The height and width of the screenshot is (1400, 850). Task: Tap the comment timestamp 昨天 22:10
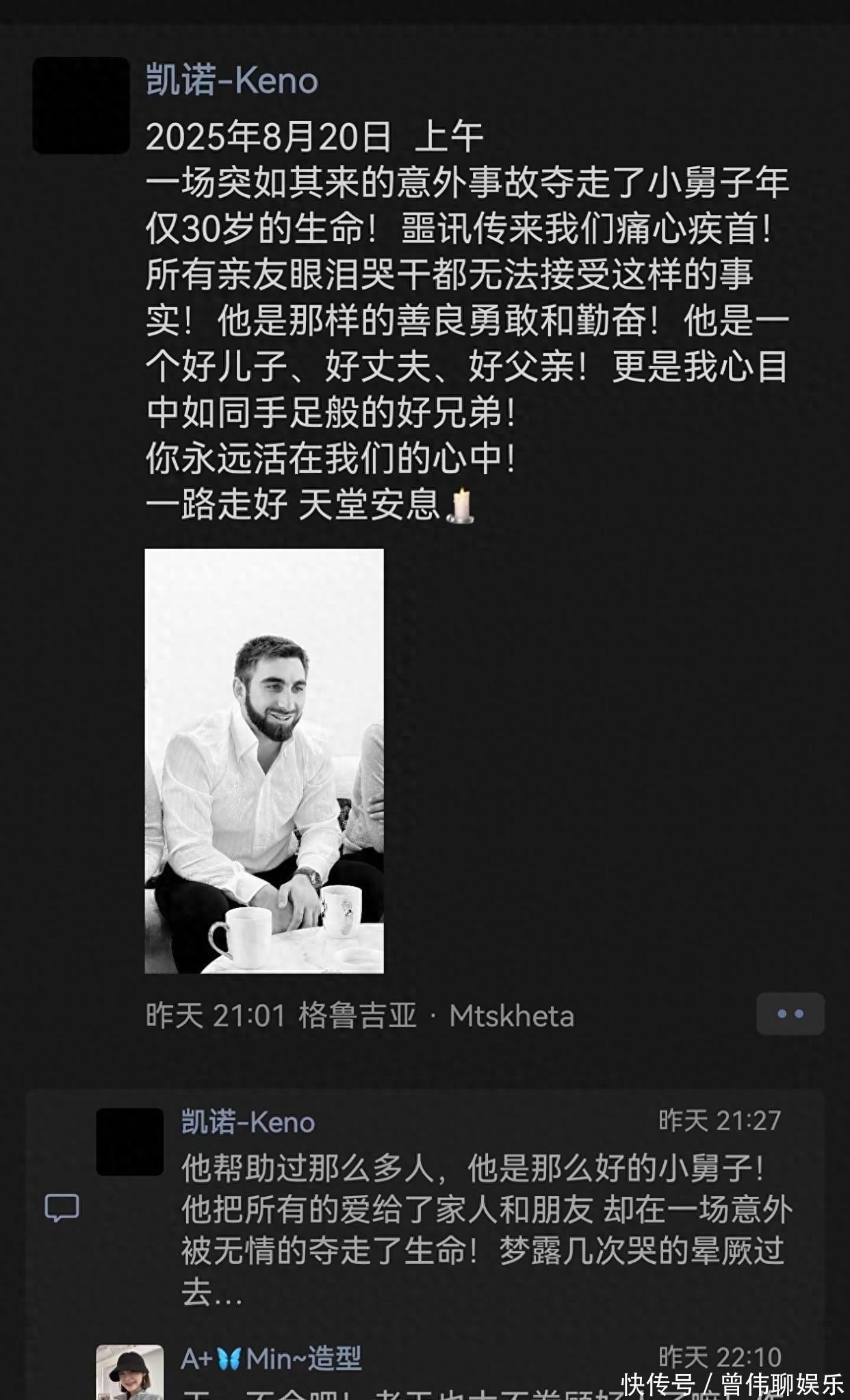click(719, 1357)
